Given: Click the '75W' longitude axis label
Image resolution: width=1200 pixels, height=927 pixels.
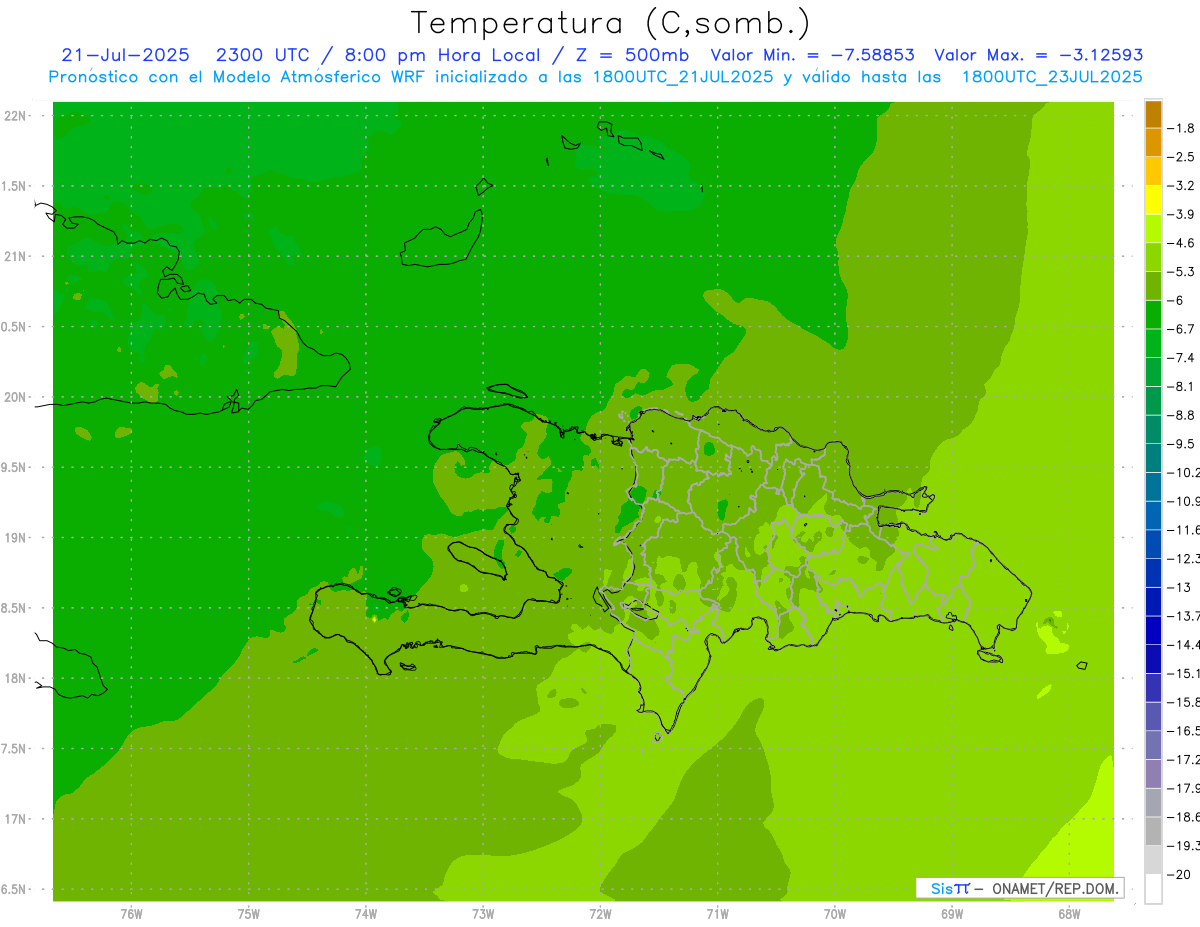Looking at the screenshot, I should 248,914.
